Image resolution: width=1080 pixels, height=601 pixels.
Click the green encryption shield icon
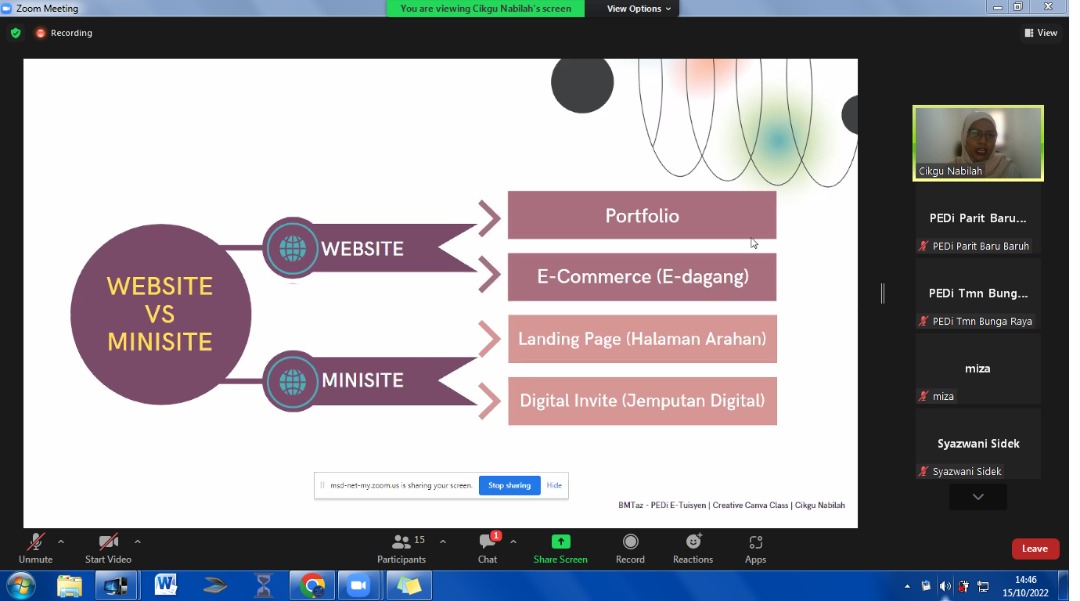(x=15, y=33)
